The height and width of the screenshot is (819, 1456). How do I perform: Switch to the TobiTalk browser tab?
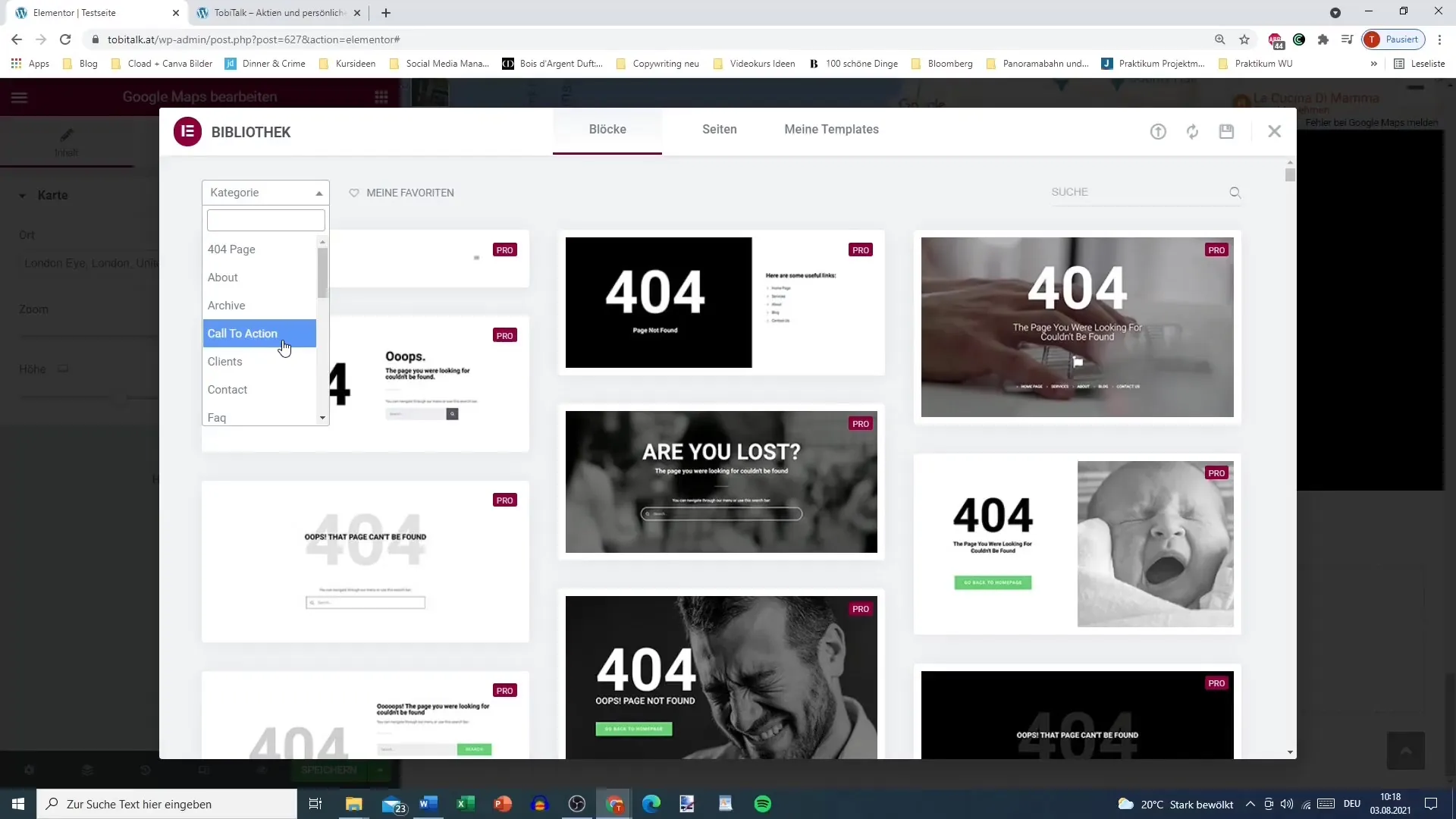[x=278, y=13]
